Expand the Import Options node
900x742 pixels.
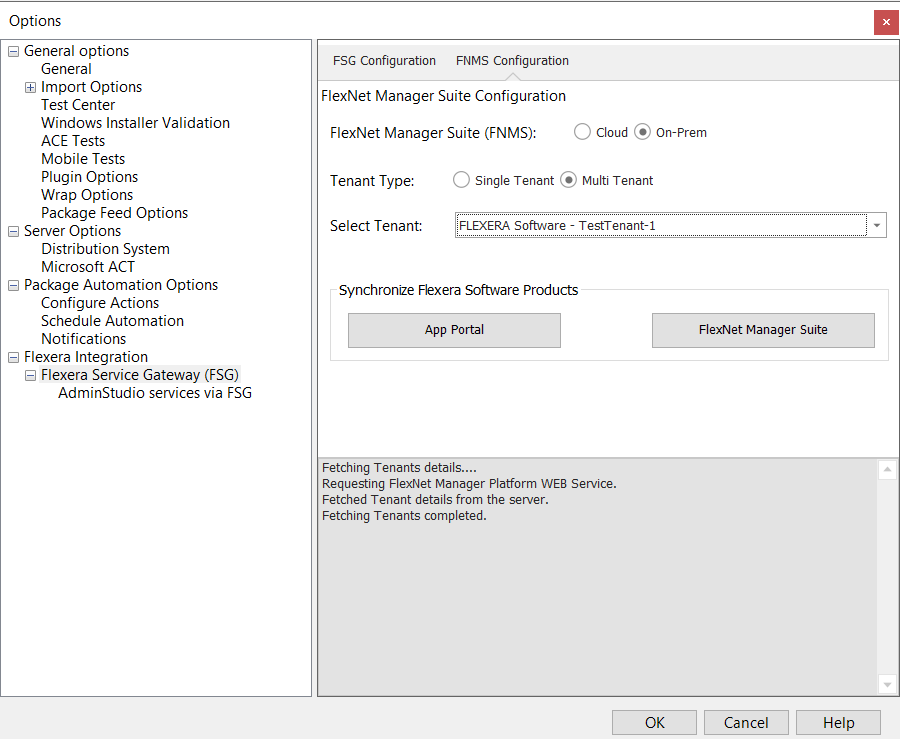pos(31,87)
